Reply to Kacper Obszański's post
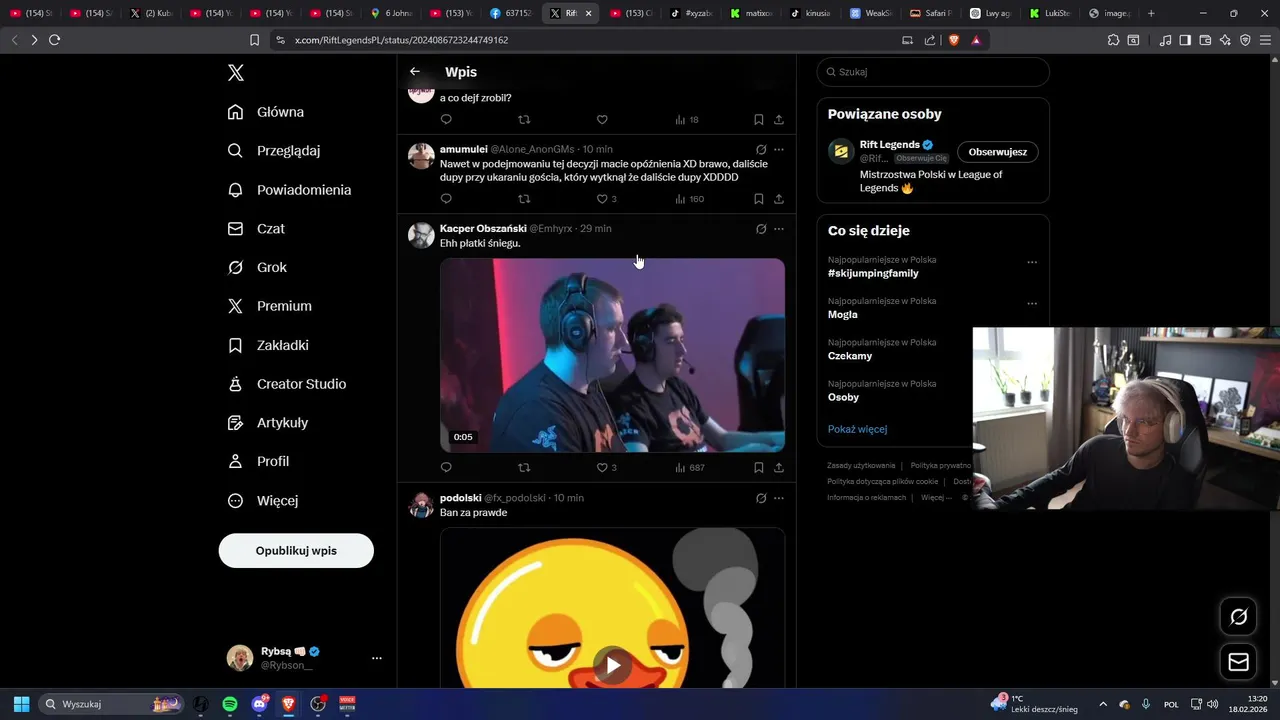 point(446,467)
